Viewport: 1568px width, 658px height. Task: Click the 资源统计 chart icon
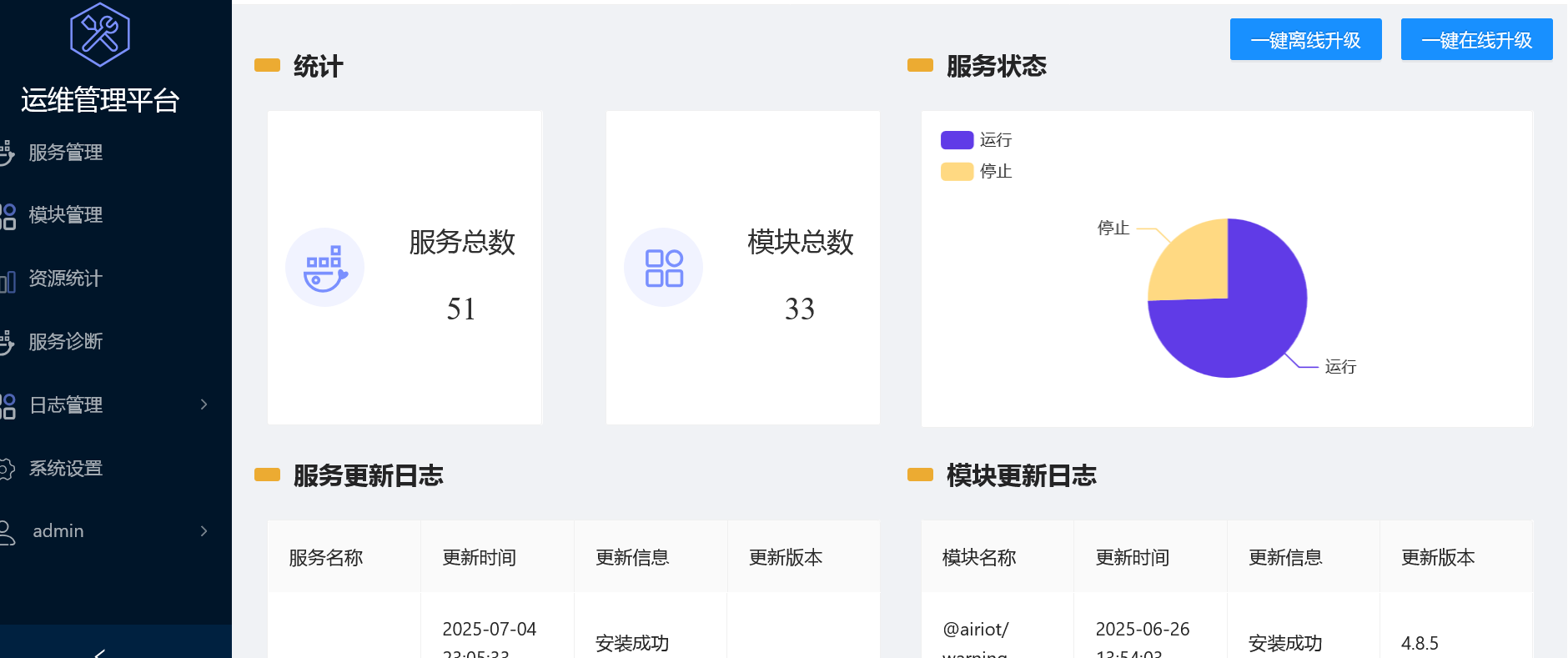pyautogui.click(x=8, y=281)
